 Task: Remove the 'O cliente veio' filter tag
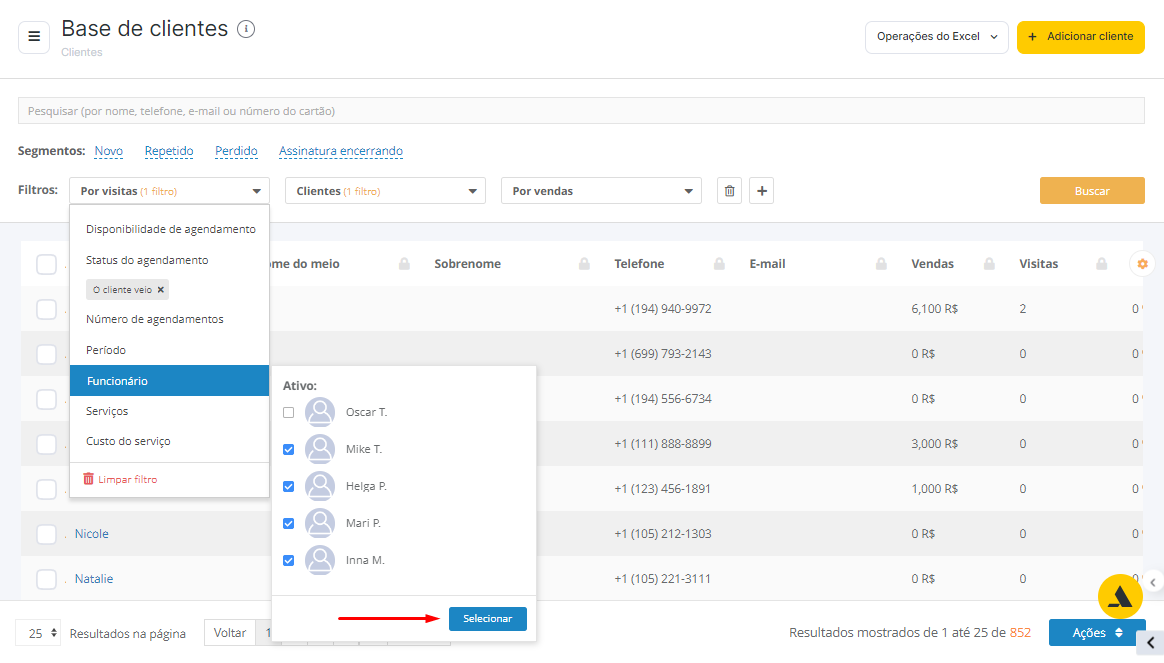[x=160, y=290]
